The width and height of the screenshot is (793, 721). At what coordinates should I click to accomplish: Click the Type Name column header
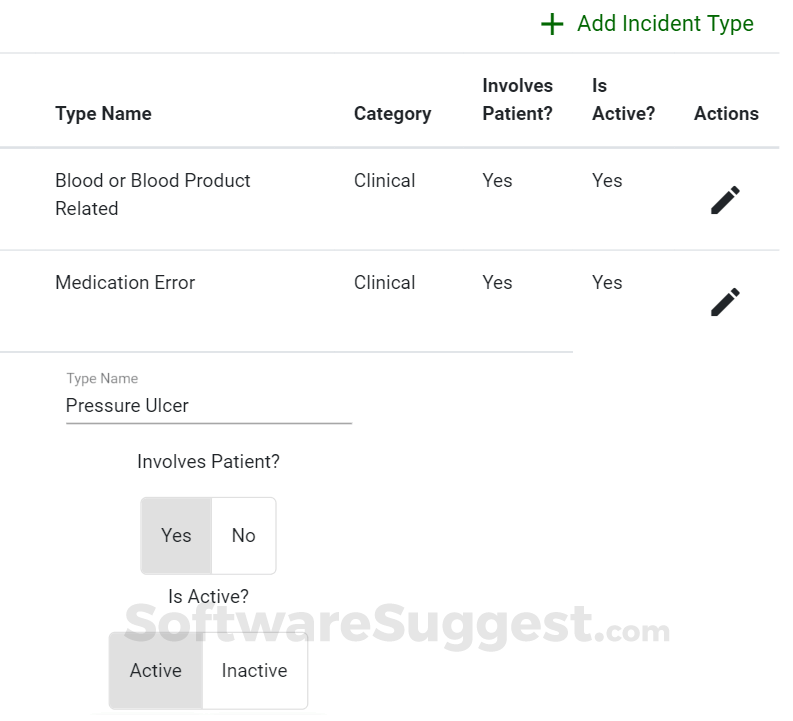coord(103,113)
